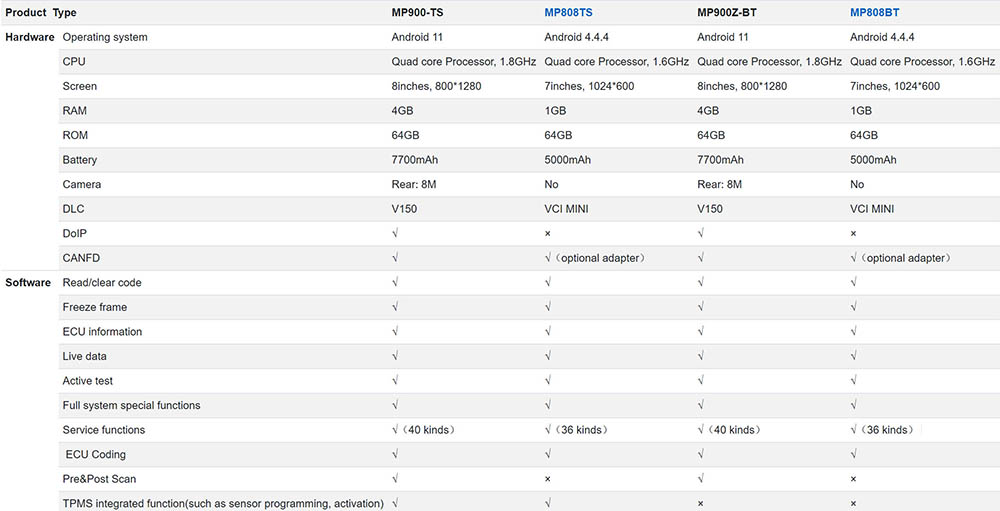Click the TPMS integrated function row label
The image size is (1000, 511).
pos(223,503)
